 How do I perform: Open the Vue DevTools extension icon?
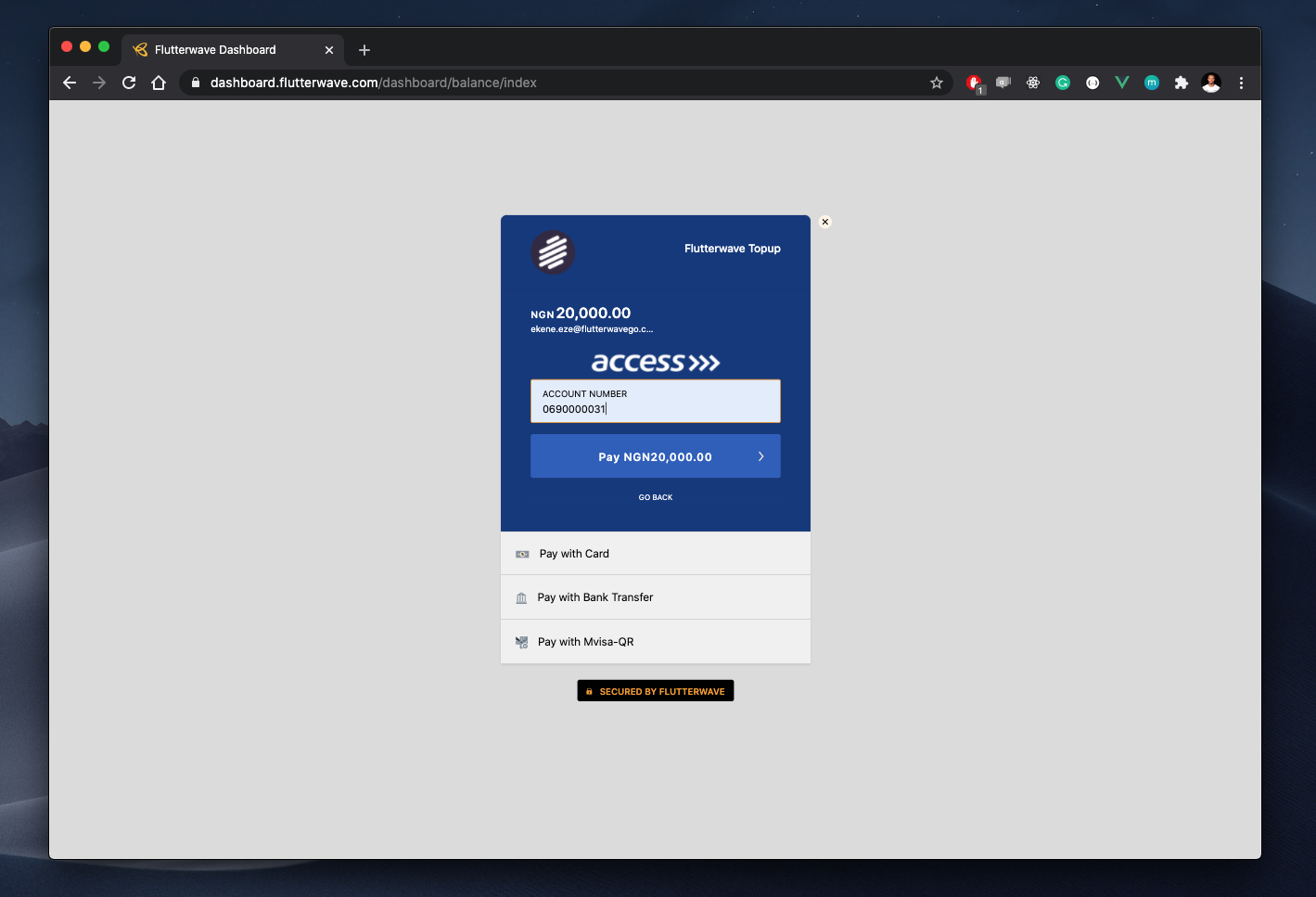[1122, 83]
